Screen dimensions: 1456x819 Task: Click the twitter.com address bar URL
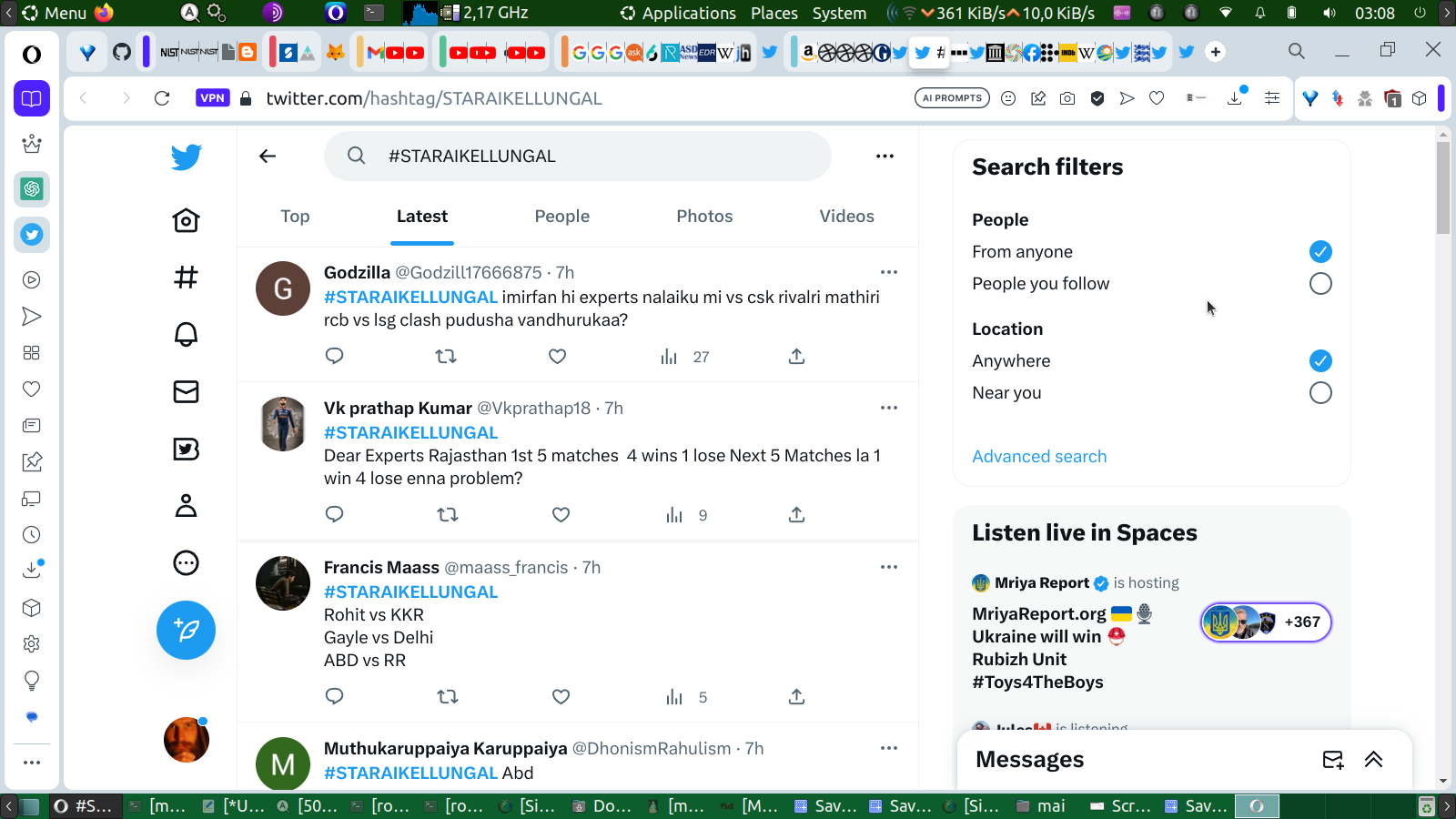click(434, 98)
